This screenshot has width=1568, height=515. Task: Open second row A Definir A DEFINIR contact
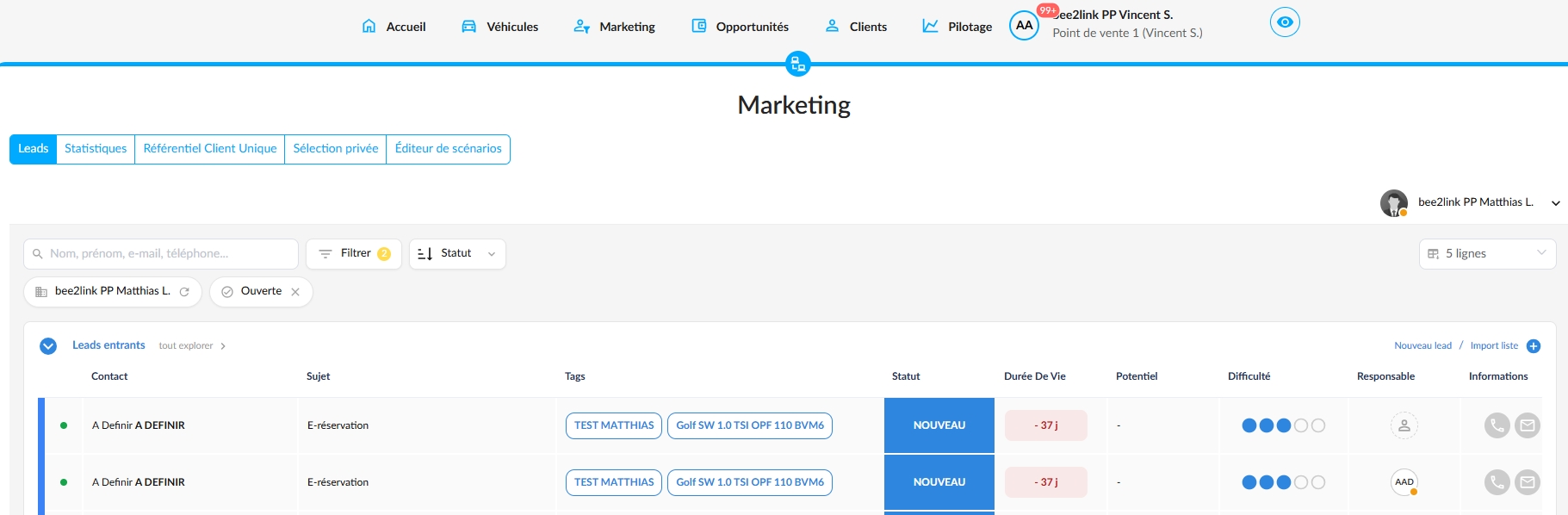point(139,482)
